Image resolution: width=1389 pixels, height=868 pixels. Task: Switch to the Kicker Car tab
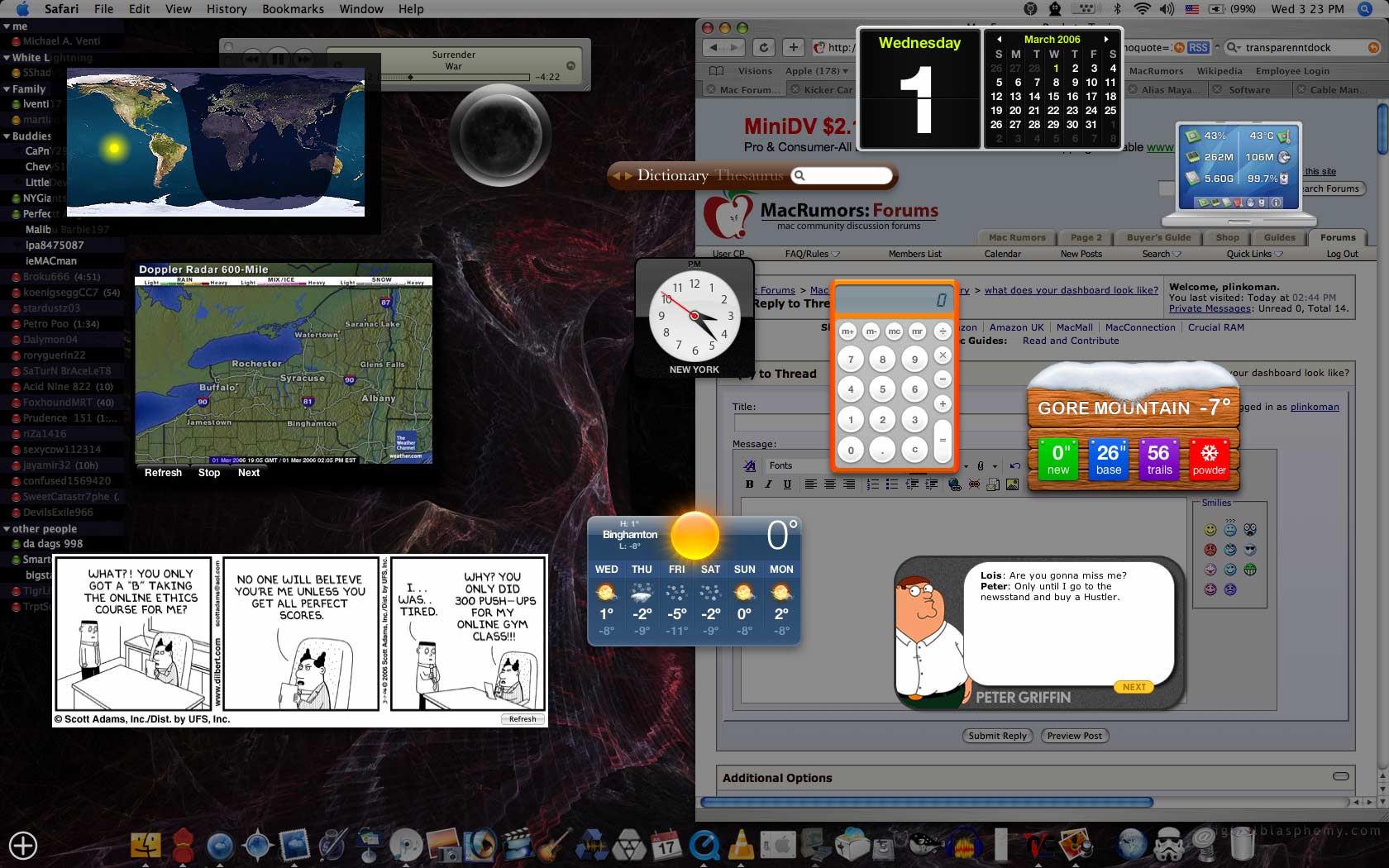coord(821,90)
